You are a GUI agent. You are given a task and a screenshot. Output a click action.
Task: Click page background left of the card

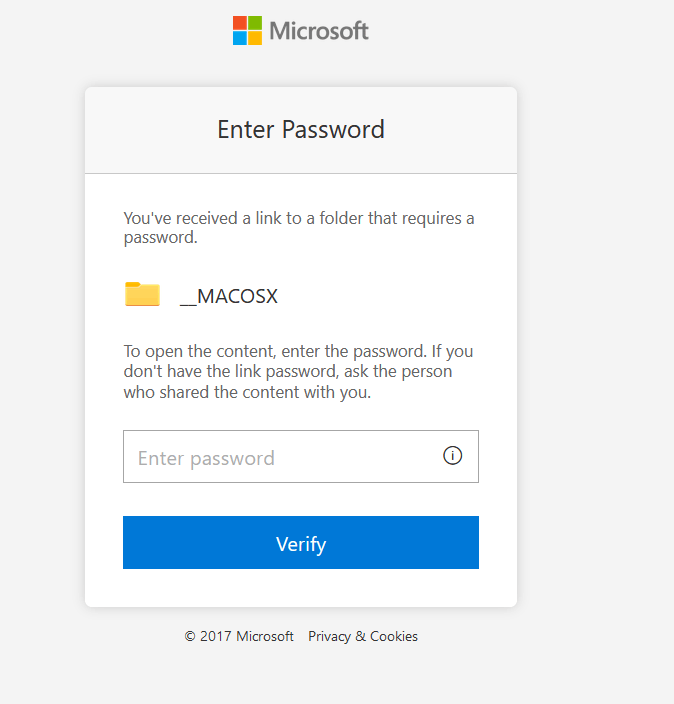tap(42, 350)
